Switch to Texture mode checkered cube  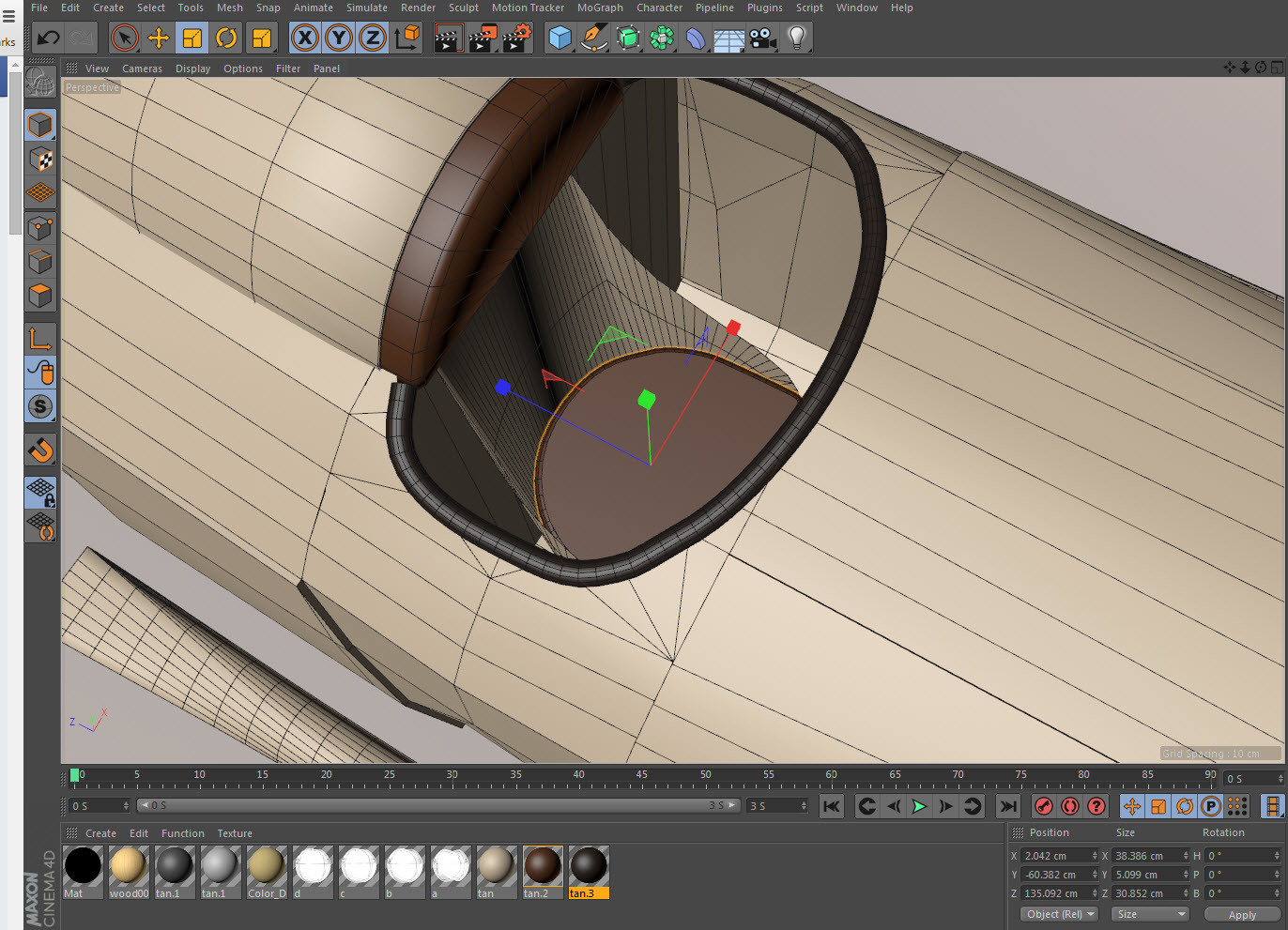click(x=40, y=159)
